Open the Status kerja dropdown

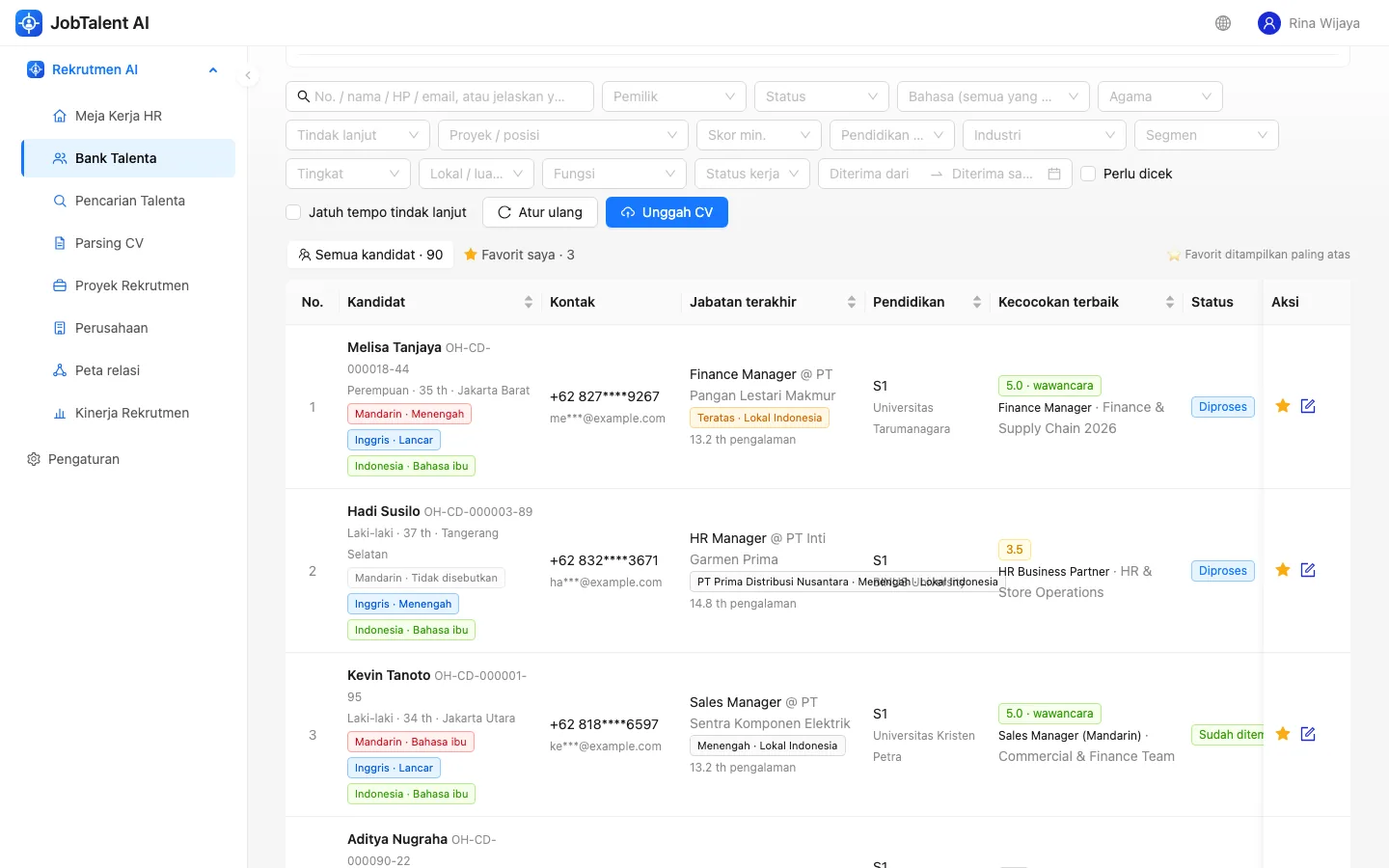pyautogui.click(x=752, y=174)
